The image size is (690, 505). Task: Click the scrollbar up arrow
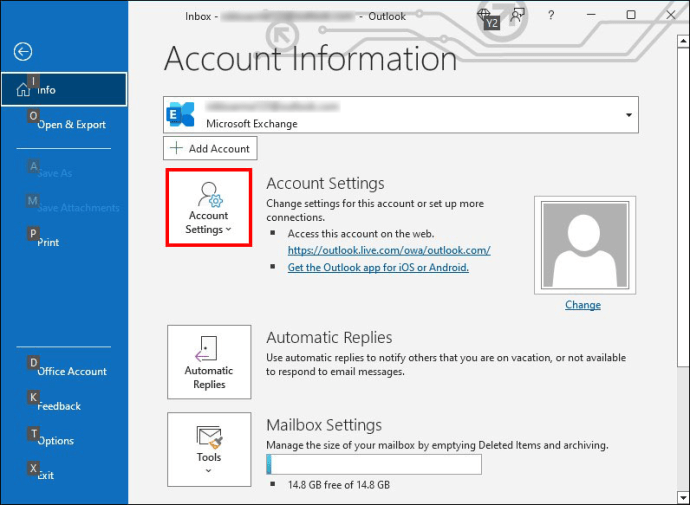tap(683, 42)
